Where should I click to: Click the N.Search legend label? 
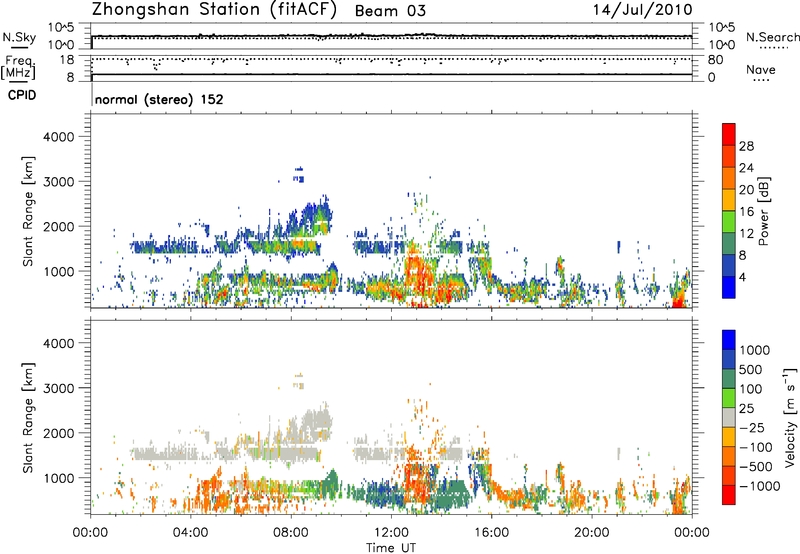[772, 37]
